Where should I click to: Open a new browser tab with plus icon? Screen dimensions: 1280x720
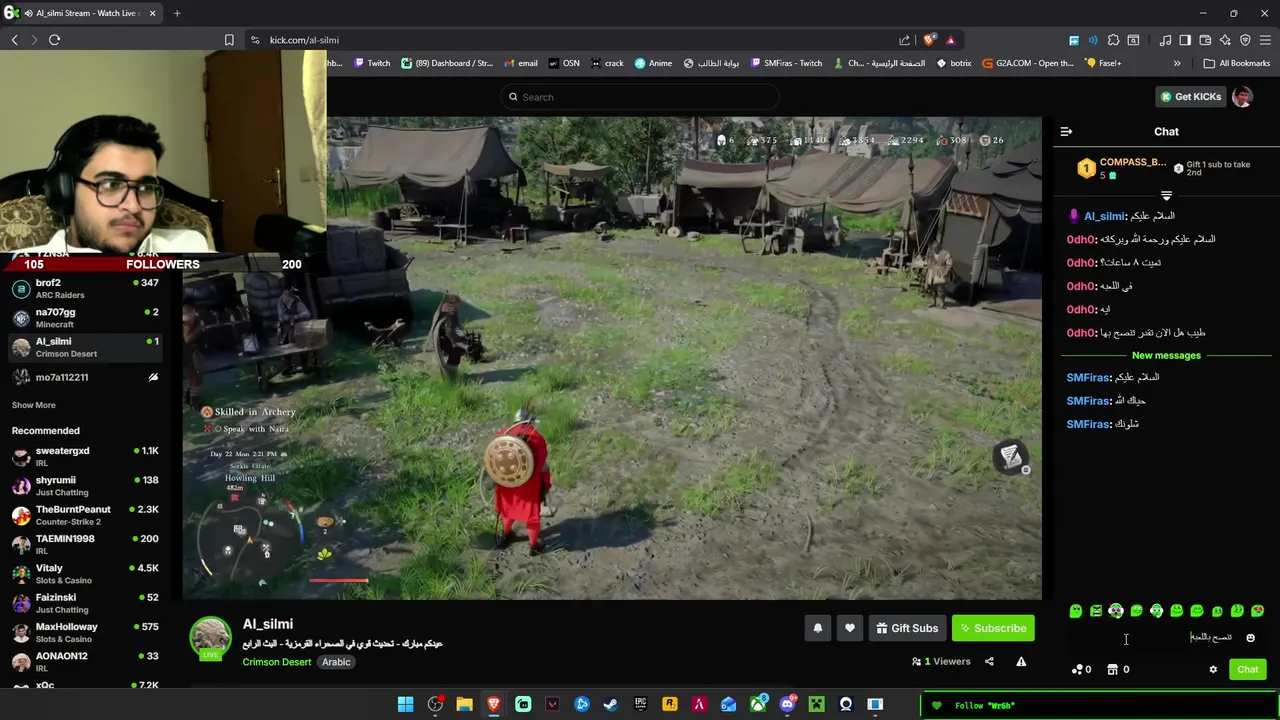point(177,13)
